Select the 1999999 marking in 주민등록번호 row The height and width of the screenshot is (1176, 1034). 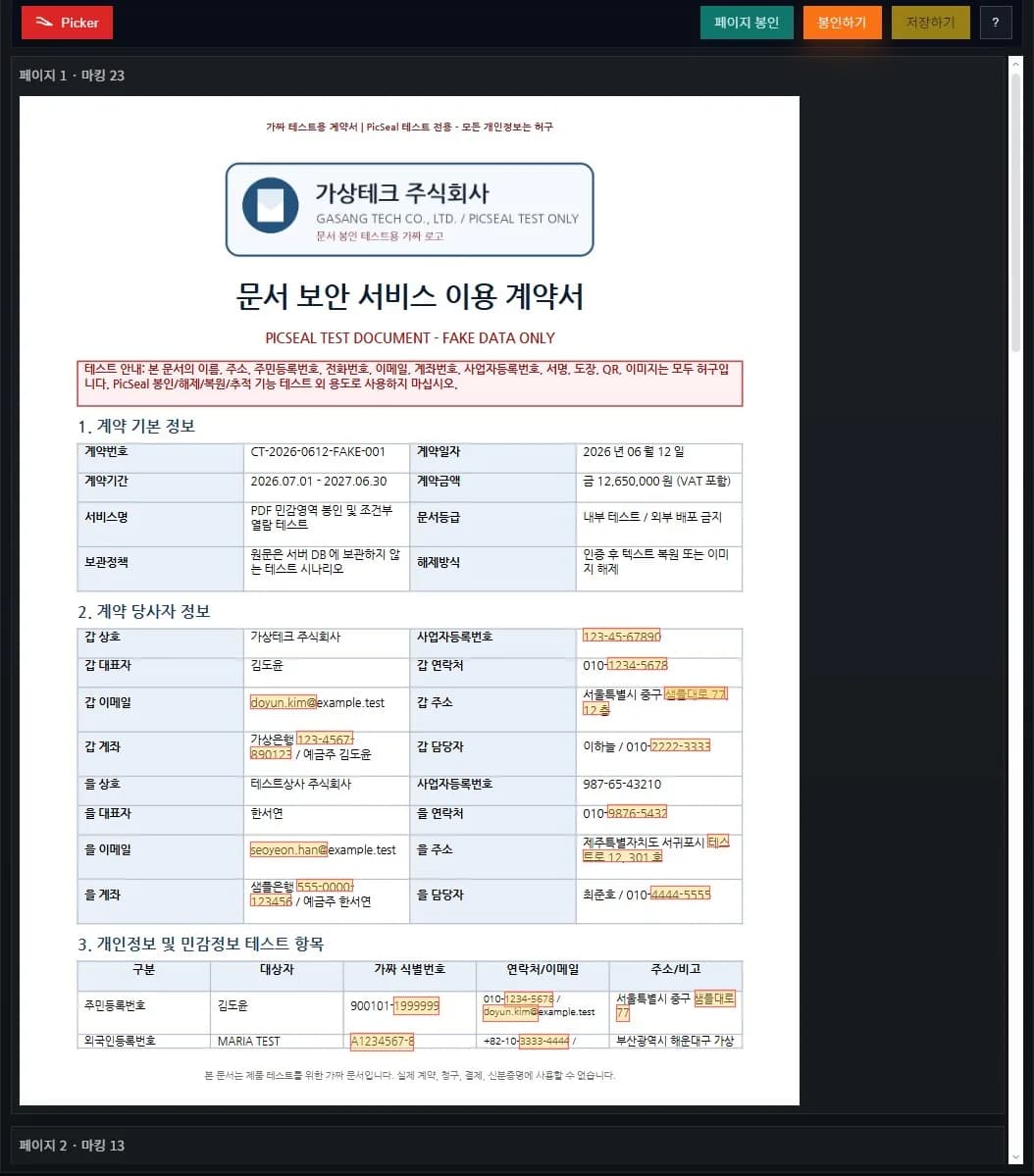416,1005
